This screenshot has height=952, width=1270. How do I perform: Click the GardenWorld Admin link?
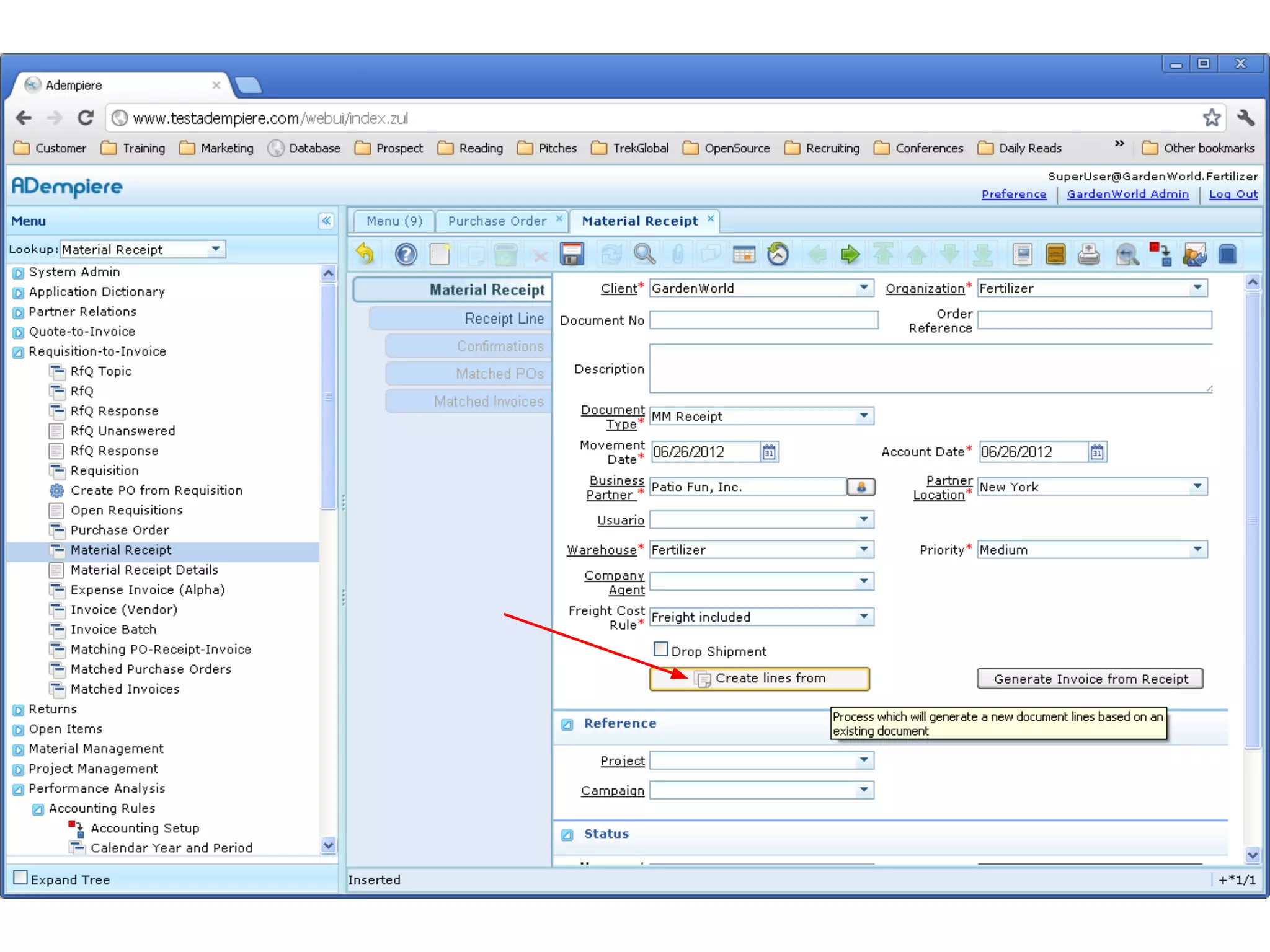coord(1127,195)
